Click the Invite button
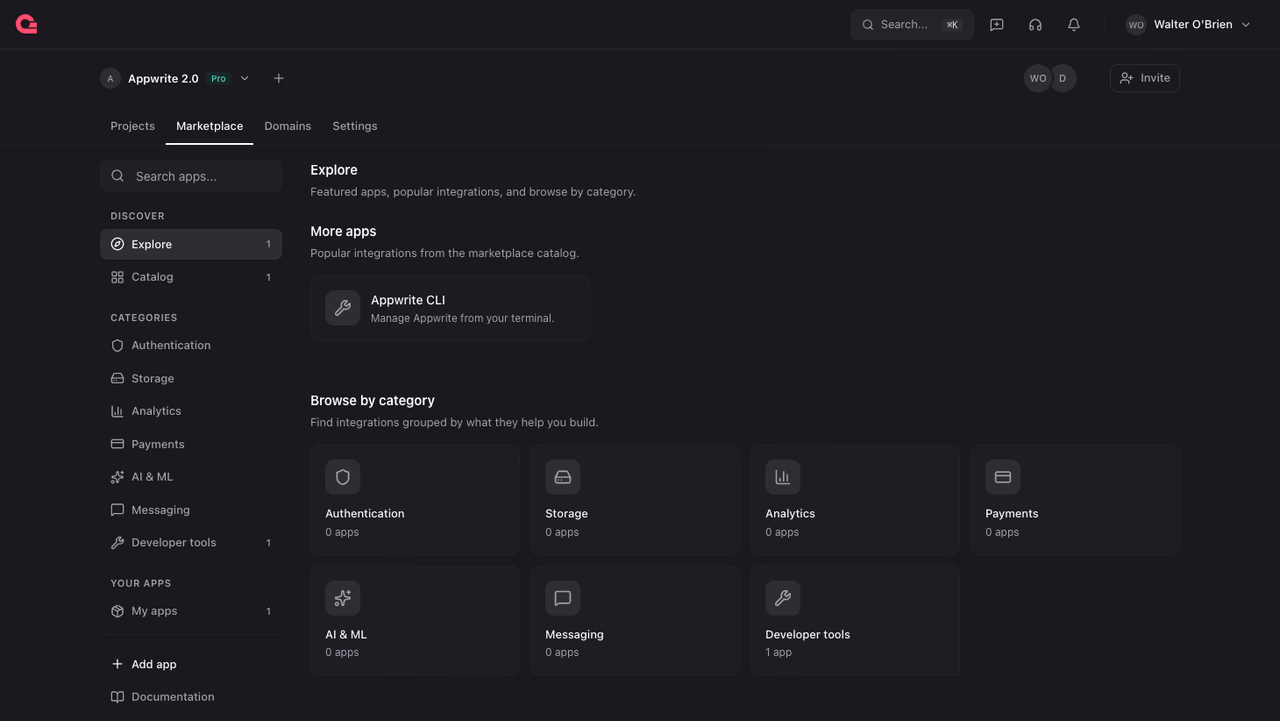Viewport: 1280px width, 721px height. [x=1145, y=78]
